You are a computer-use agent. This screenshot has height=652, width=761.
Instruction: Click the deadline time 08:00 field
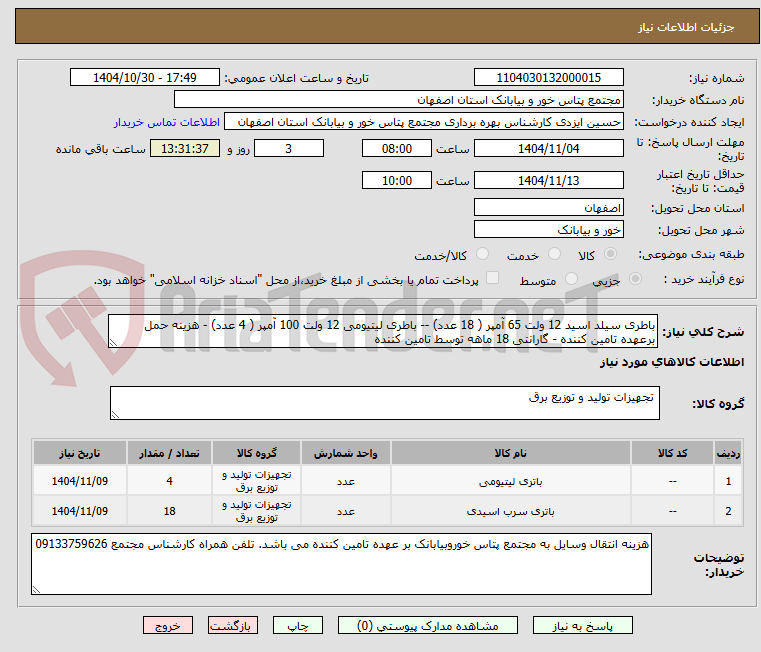pyautogui.click(x=397, y=149)
